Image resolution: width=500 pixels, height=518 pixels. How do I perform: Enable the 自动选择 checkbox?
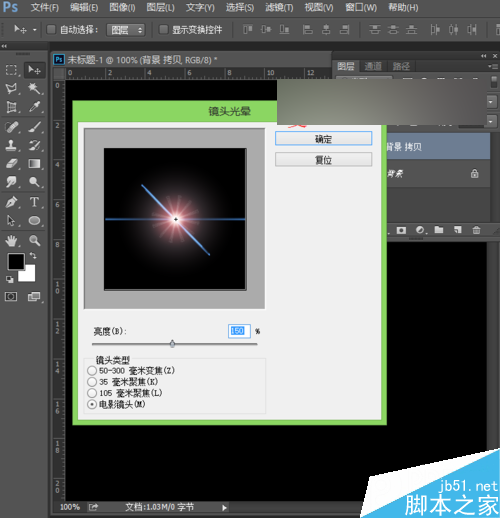pos(51,29)
